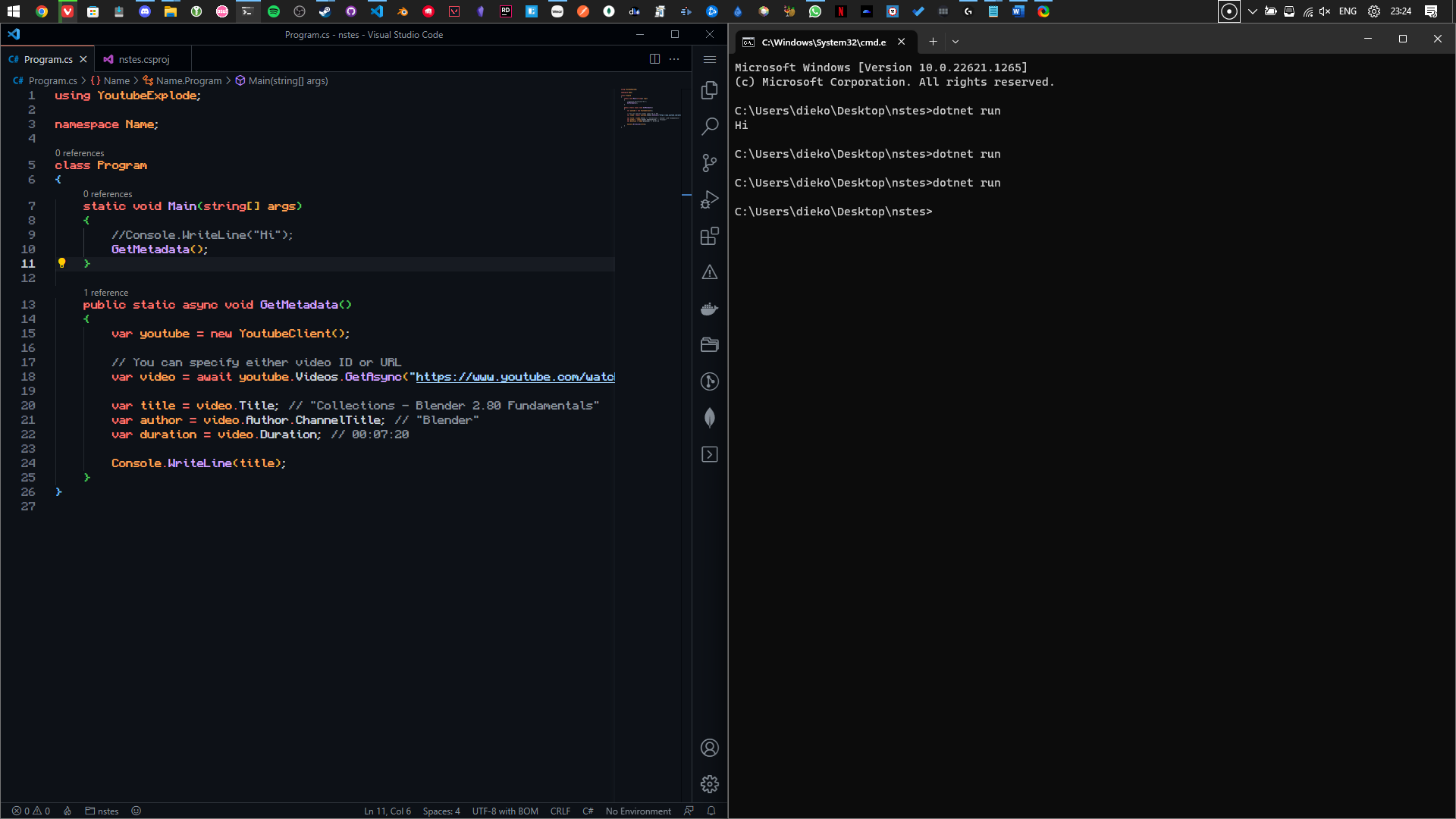Open the terminal new-tab dropdown arrow
The image size is (1456, 819).
click(955, 42)
